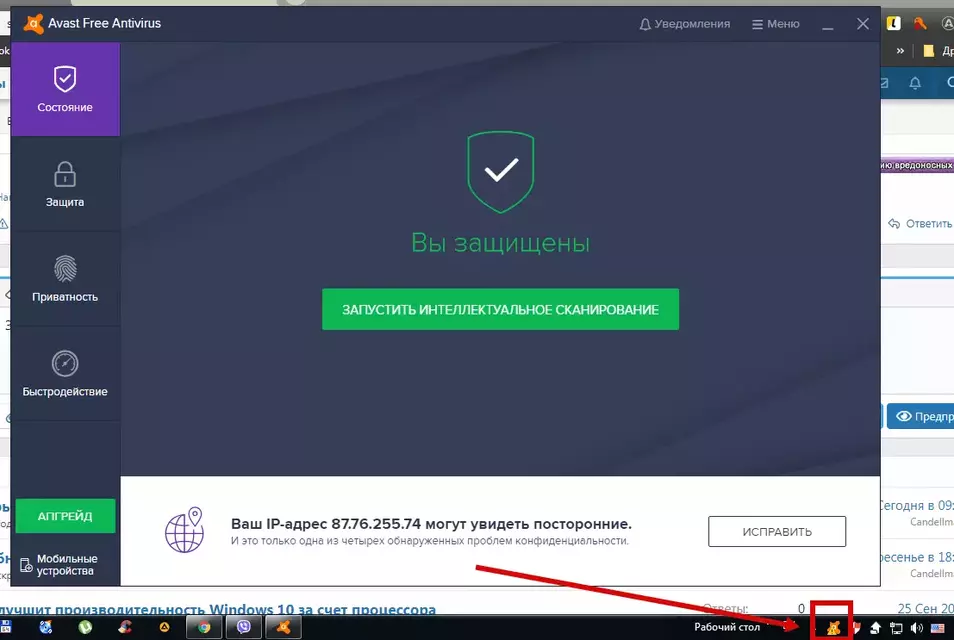The image size is (954, 640).
Task: Click Ответить reply link in browser page
Action: (x=920, y=224)
